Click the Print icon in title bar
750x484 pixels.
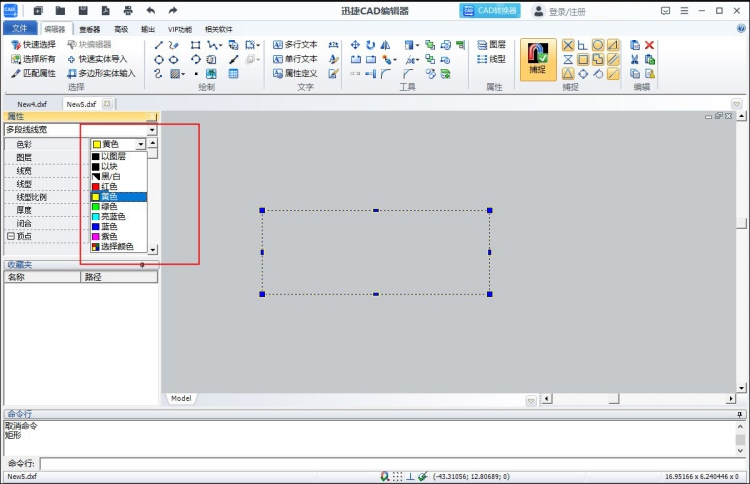(128, 11)
